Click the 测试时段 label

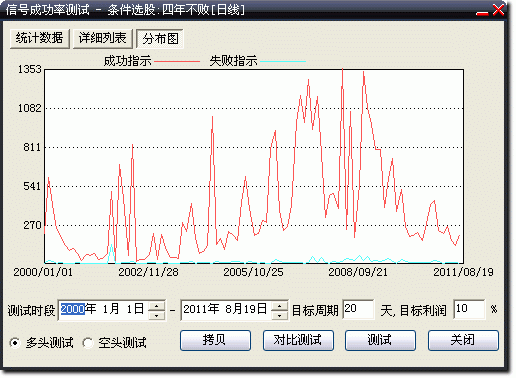coord(31,311)
